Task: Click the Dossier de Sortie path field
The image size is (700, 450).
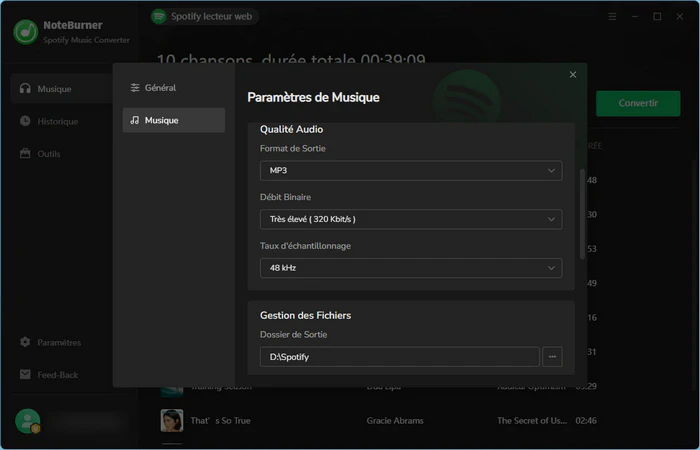Action: (x=400, y=357)
